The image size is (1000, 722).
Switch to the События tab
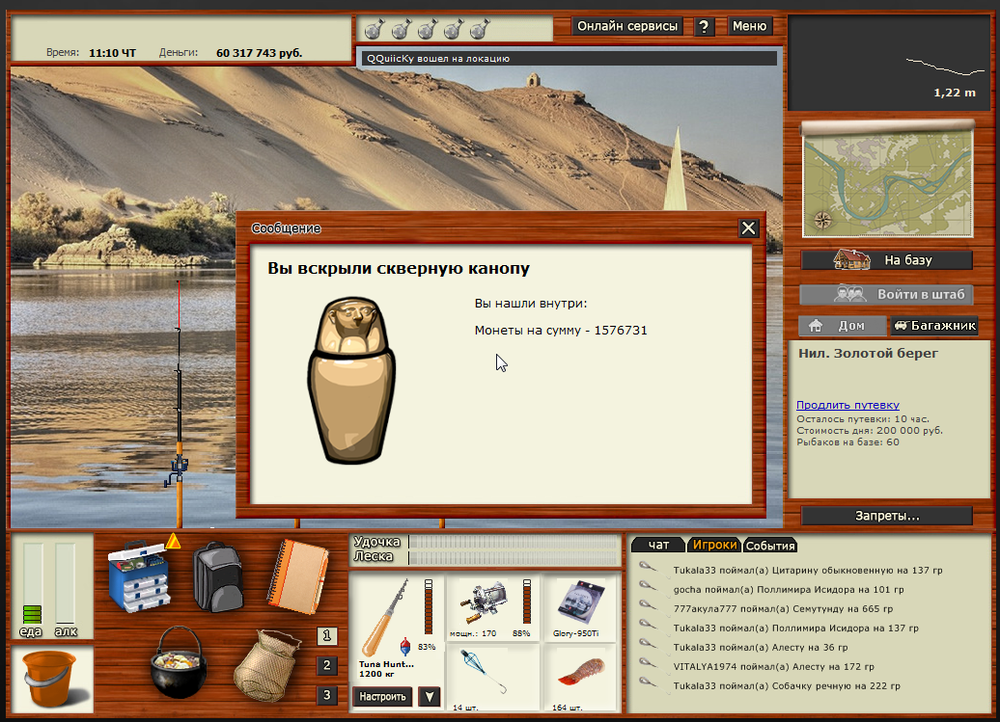[770, 545]
